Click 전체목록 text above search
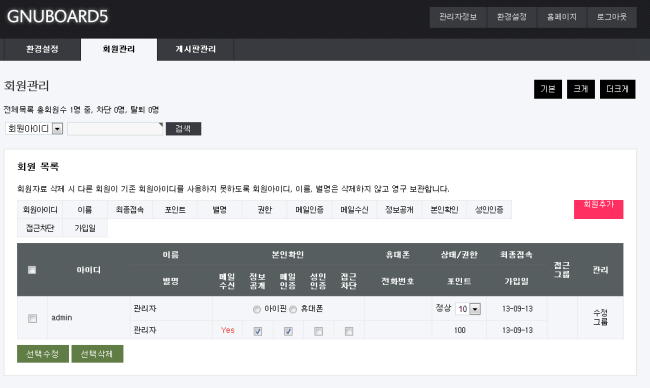The width and height of the screenshot is (650, 388). click(18, 110)
